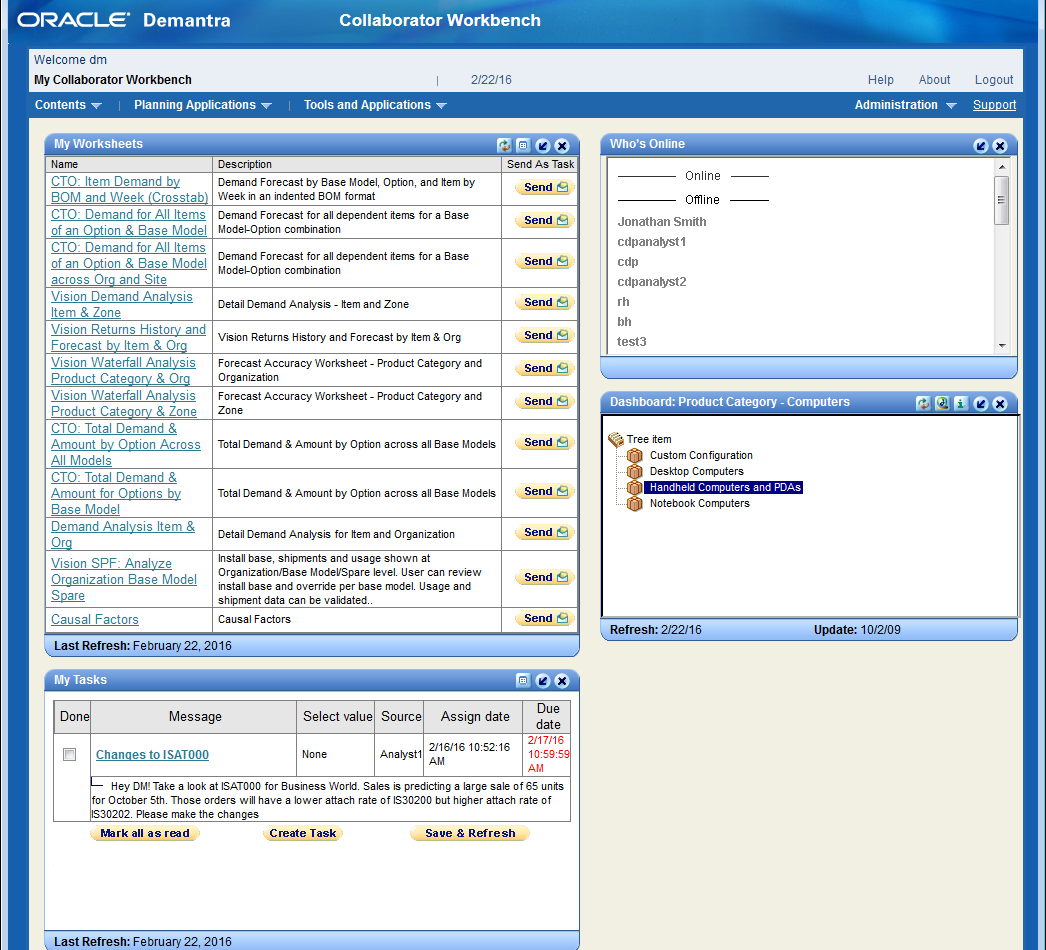Close the My Worksheets panel

(x=562, y=145)
